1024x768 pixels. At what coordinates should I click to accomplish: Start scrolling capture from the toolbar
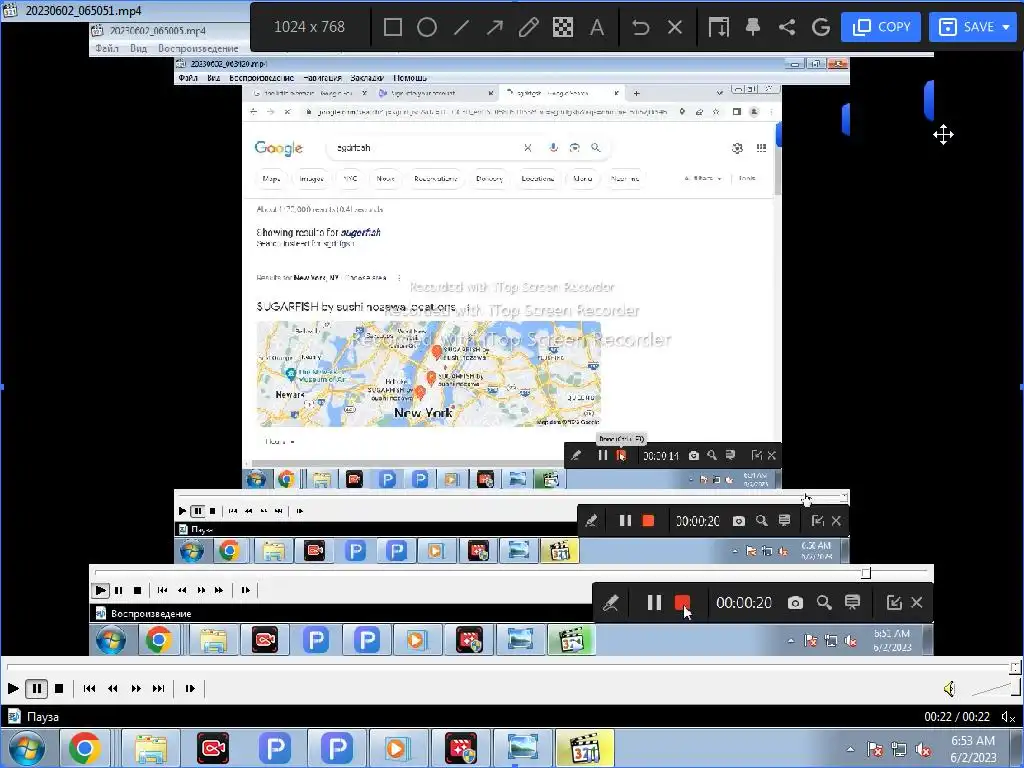coord(718,27)
